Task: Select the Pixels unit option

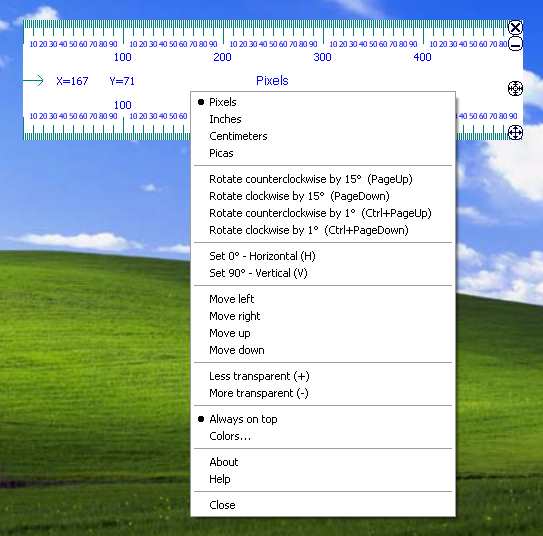Action: click(x=323, y=102)
